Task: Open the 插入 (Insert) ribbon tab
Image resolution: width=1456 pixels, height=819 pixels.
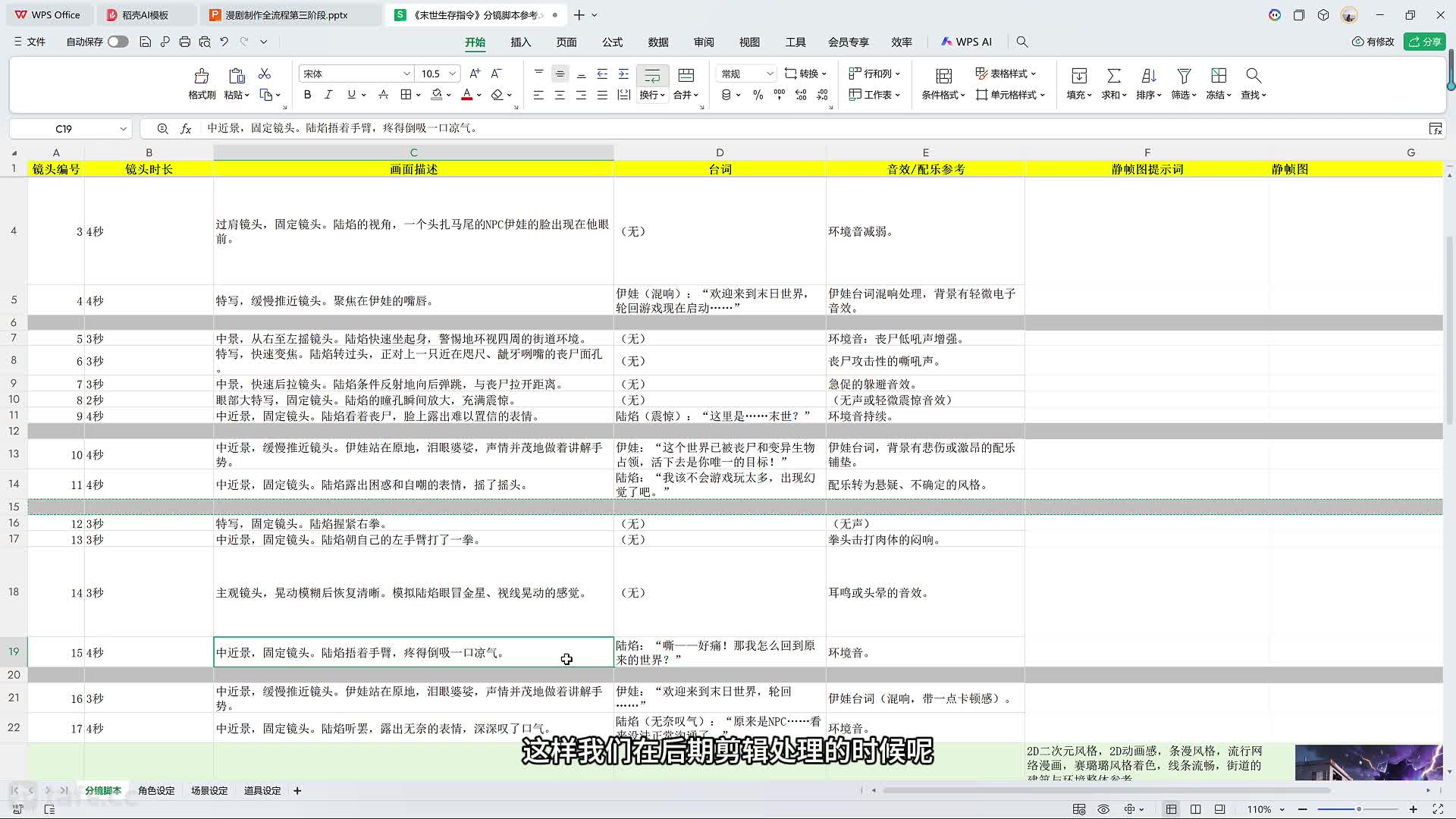Action: 520,42
